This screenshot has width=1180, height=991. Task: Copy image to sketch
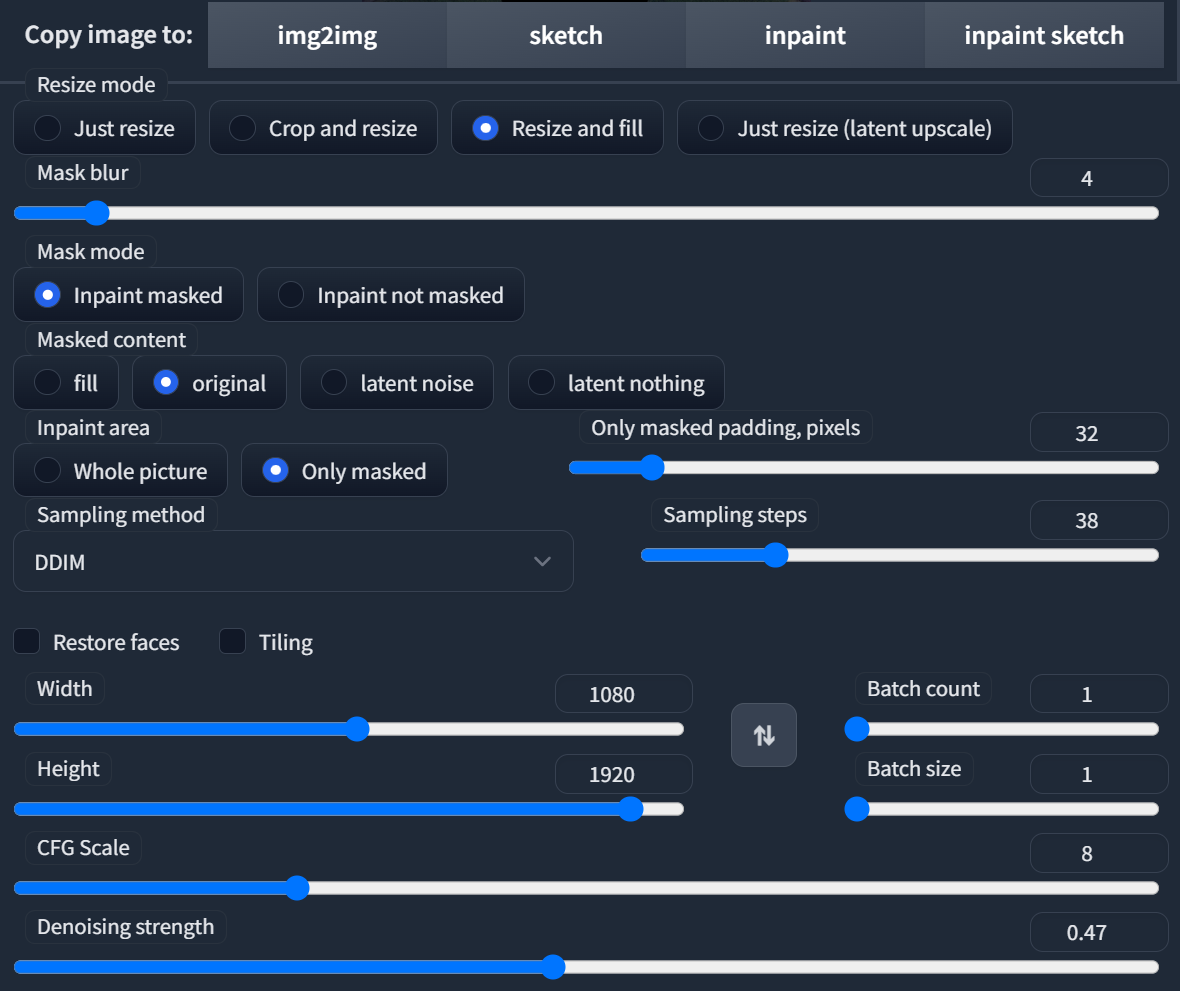pos(566,35)
